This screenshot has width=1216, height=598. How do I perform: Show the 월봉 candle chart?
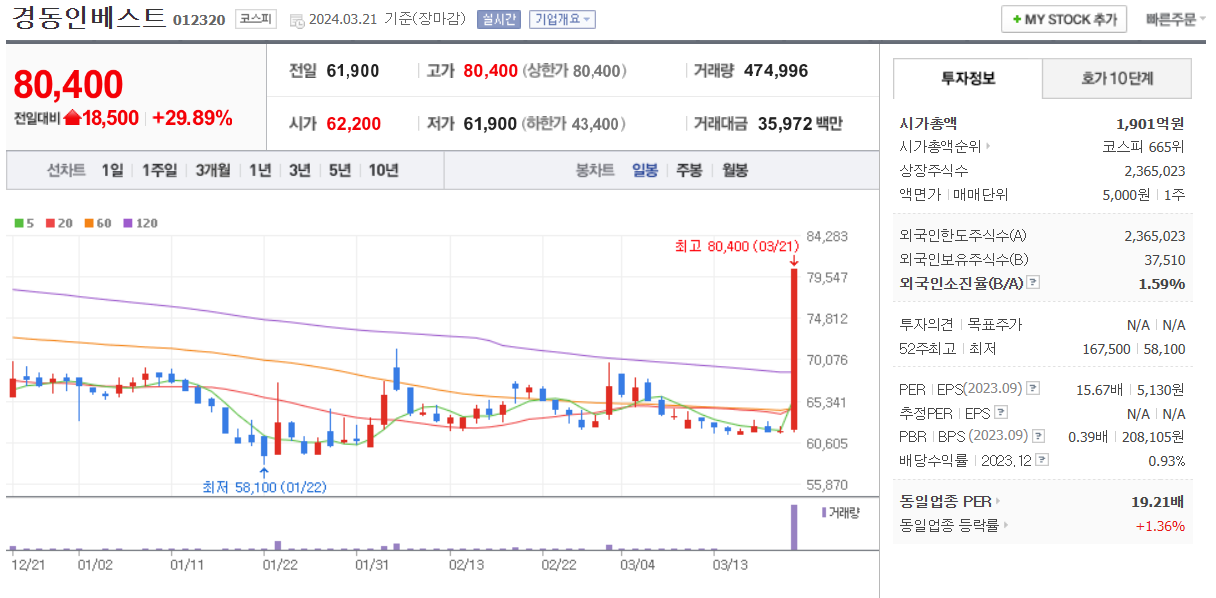tap(734, 170)
